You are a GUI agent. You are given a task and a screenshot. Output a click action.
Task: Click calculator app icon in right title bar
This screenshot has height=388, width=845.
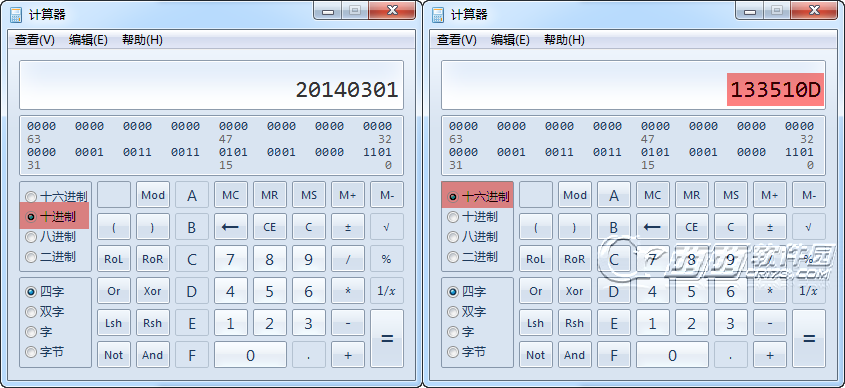point(438,14)
